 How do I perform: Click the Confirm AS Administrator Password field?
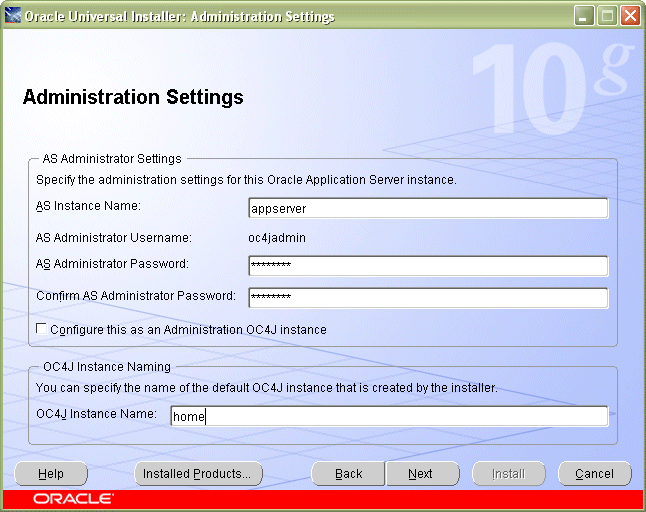point(428,298)
